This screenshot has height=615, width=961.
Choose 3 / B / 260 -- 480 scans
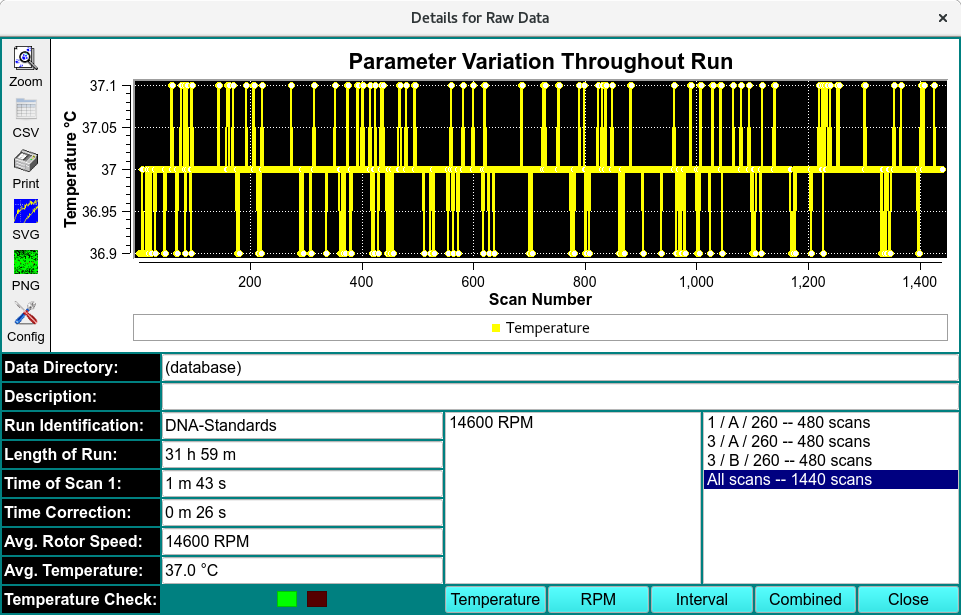click(788, 461)
